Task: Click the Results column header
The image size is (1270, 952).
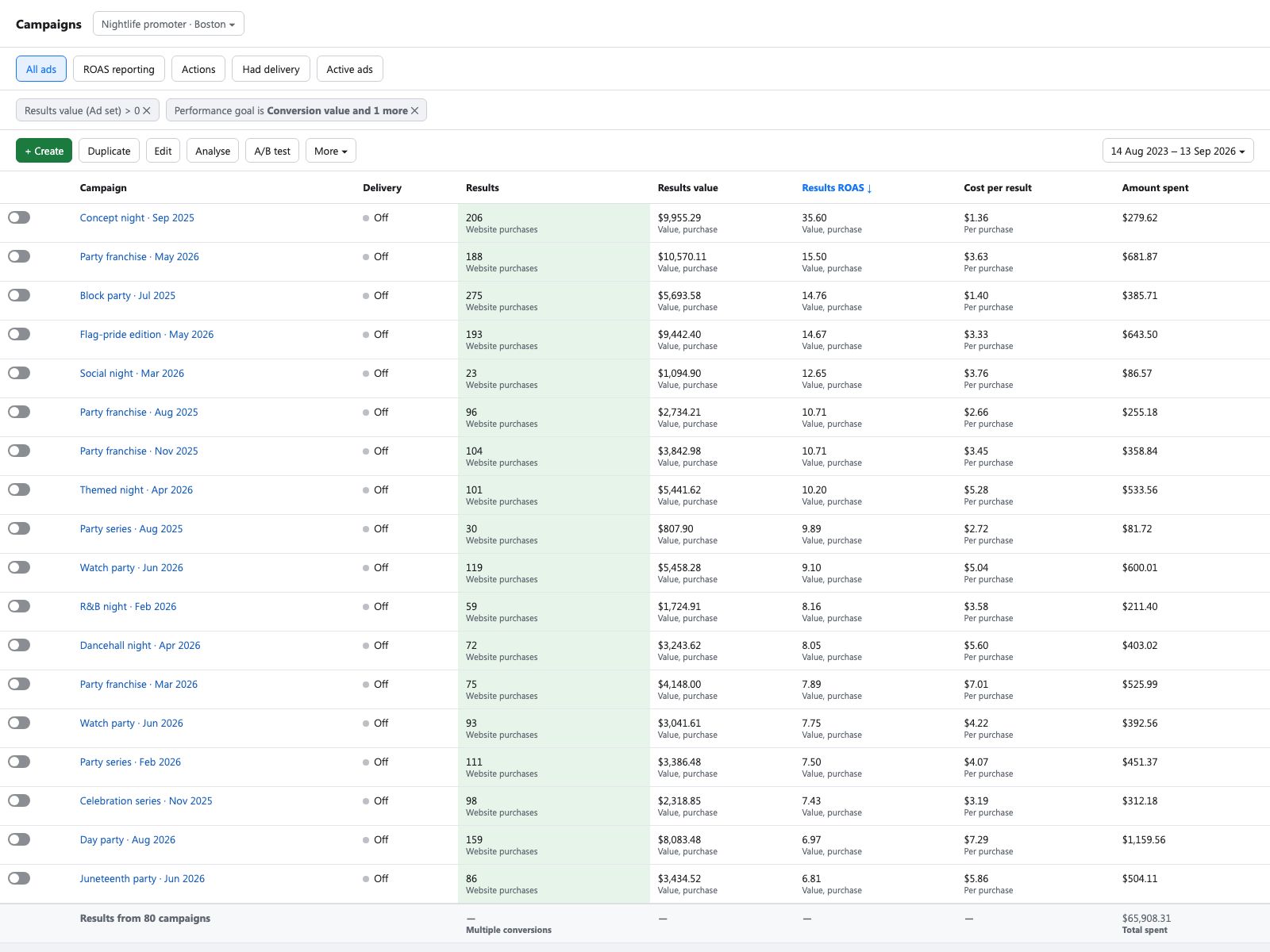Action: [x=483, y=188]
